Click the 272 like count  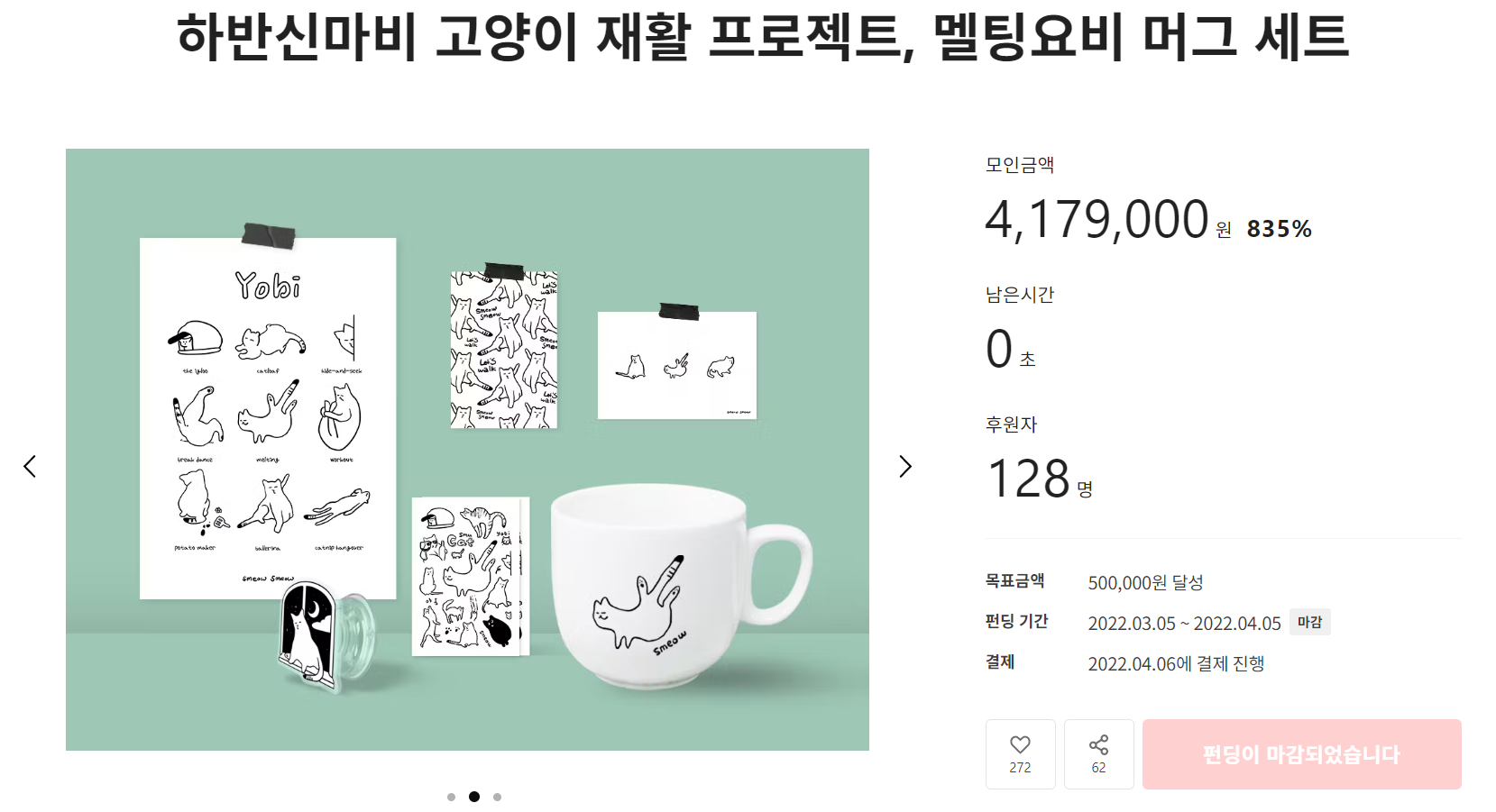coord(1020,768)
